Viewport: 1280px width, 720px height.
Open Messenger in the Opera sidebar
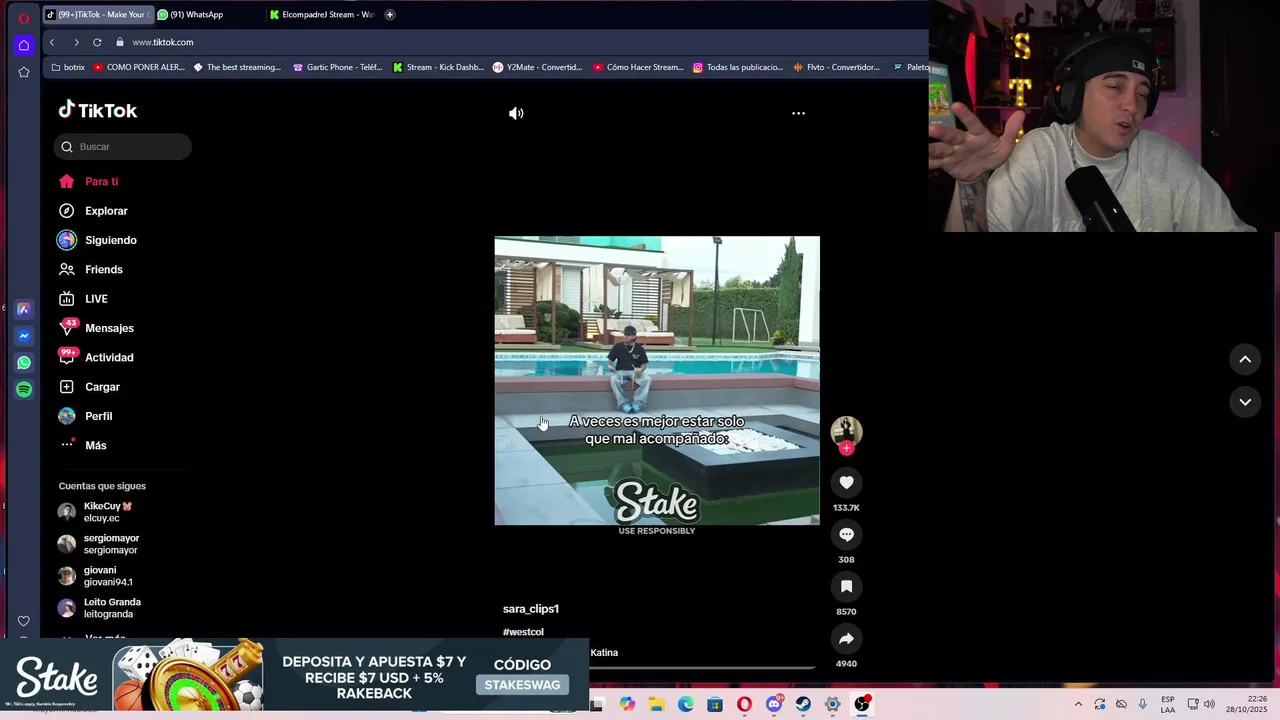[x=24, y=336]
